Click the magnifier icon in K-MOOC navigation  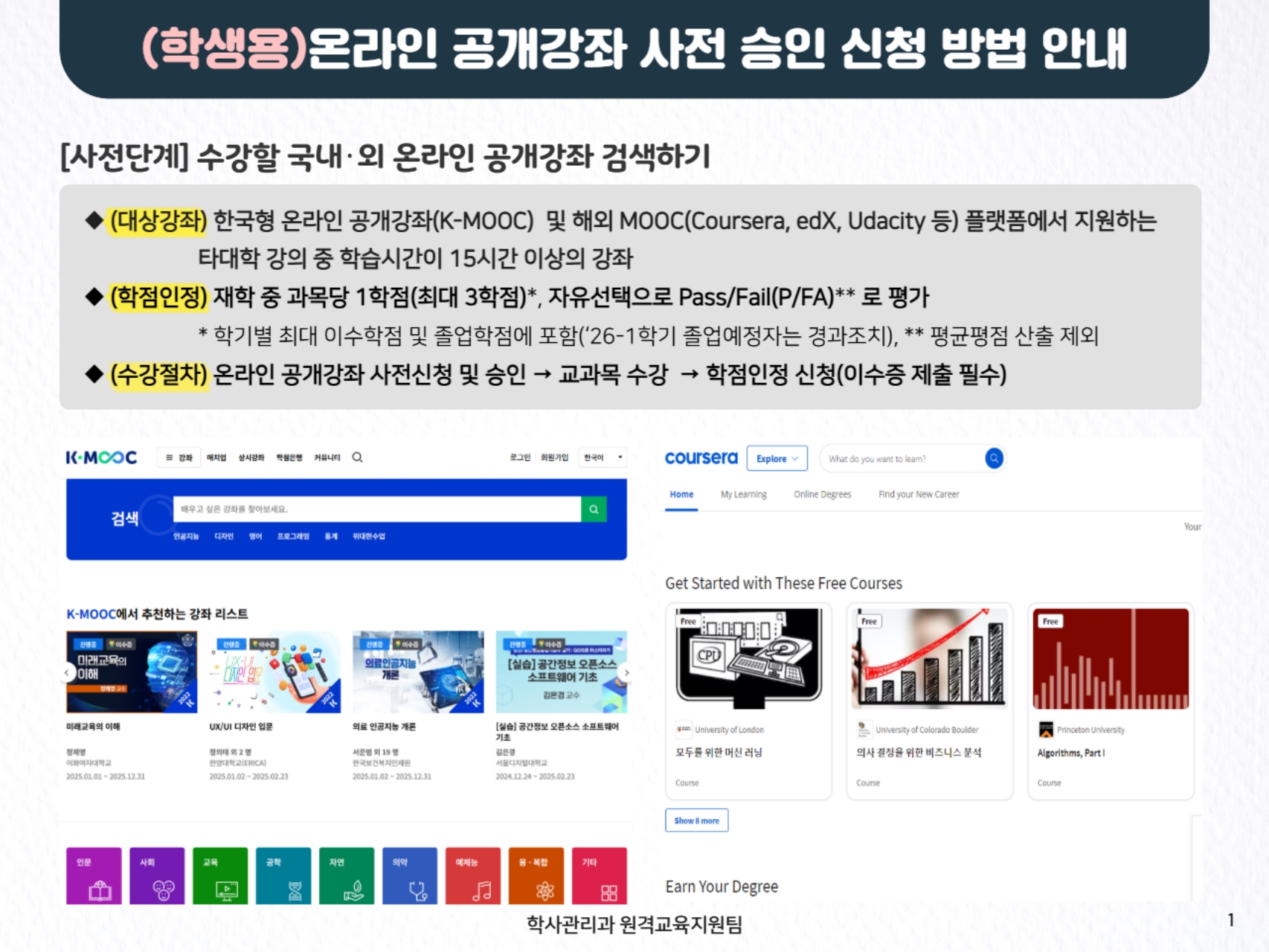coord(357,457)
